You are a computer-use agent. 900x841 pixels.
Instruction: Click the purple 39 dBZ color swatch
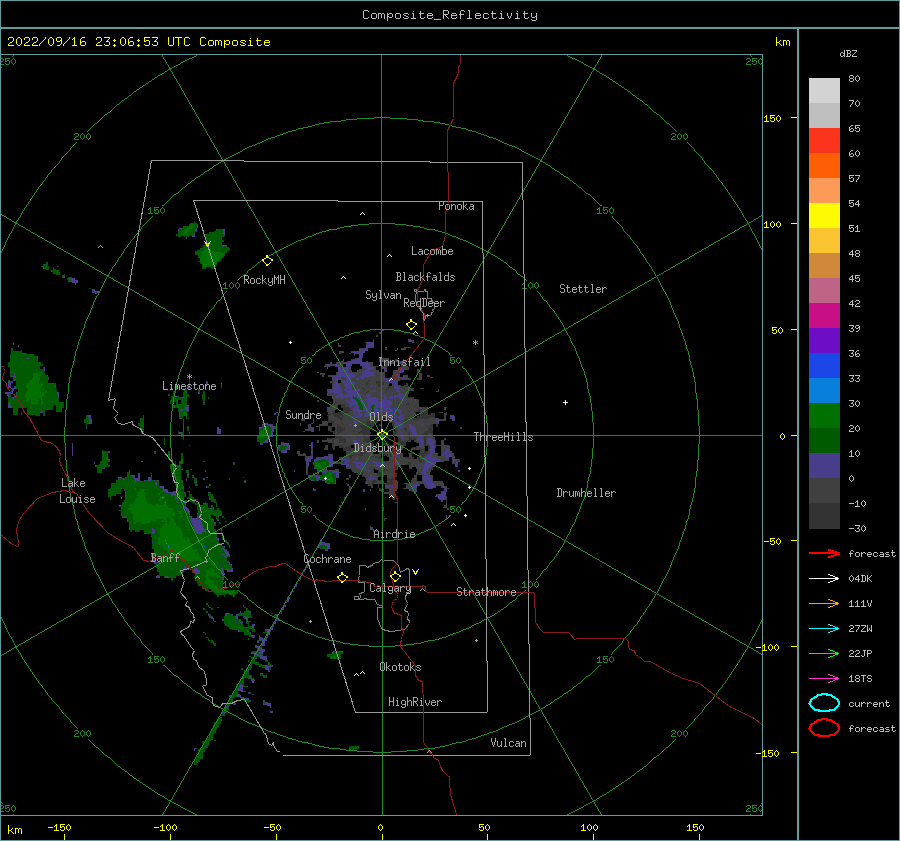(x=824, y=340)
